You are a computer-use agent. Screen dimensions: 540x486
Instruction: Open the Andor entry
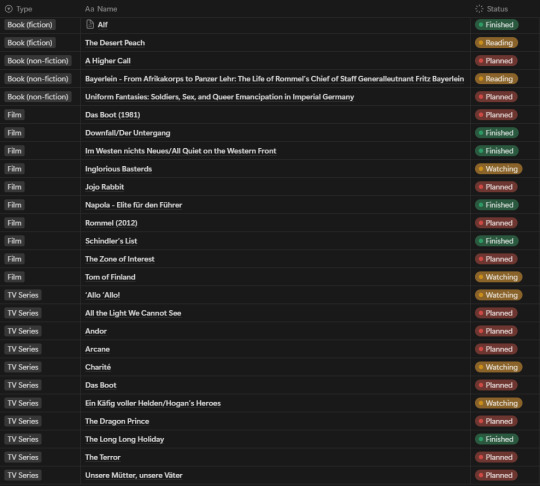pyautogui.click(x=96, y=331)
